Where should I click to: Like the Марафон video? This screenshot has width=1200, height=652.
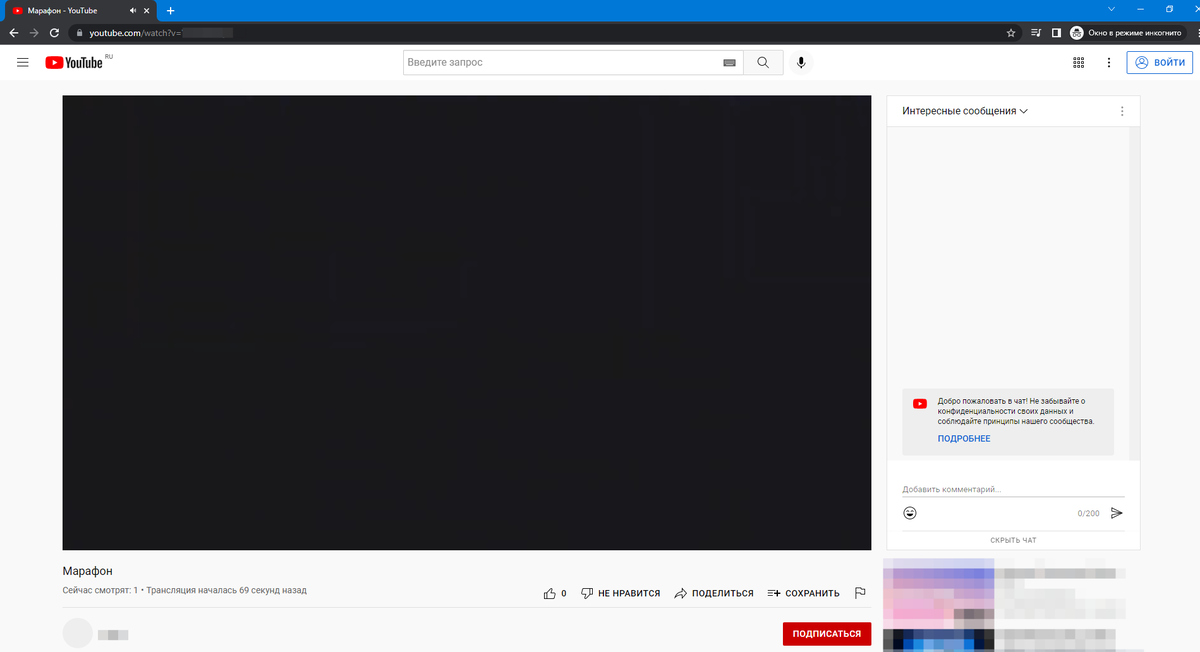[550, 593]
